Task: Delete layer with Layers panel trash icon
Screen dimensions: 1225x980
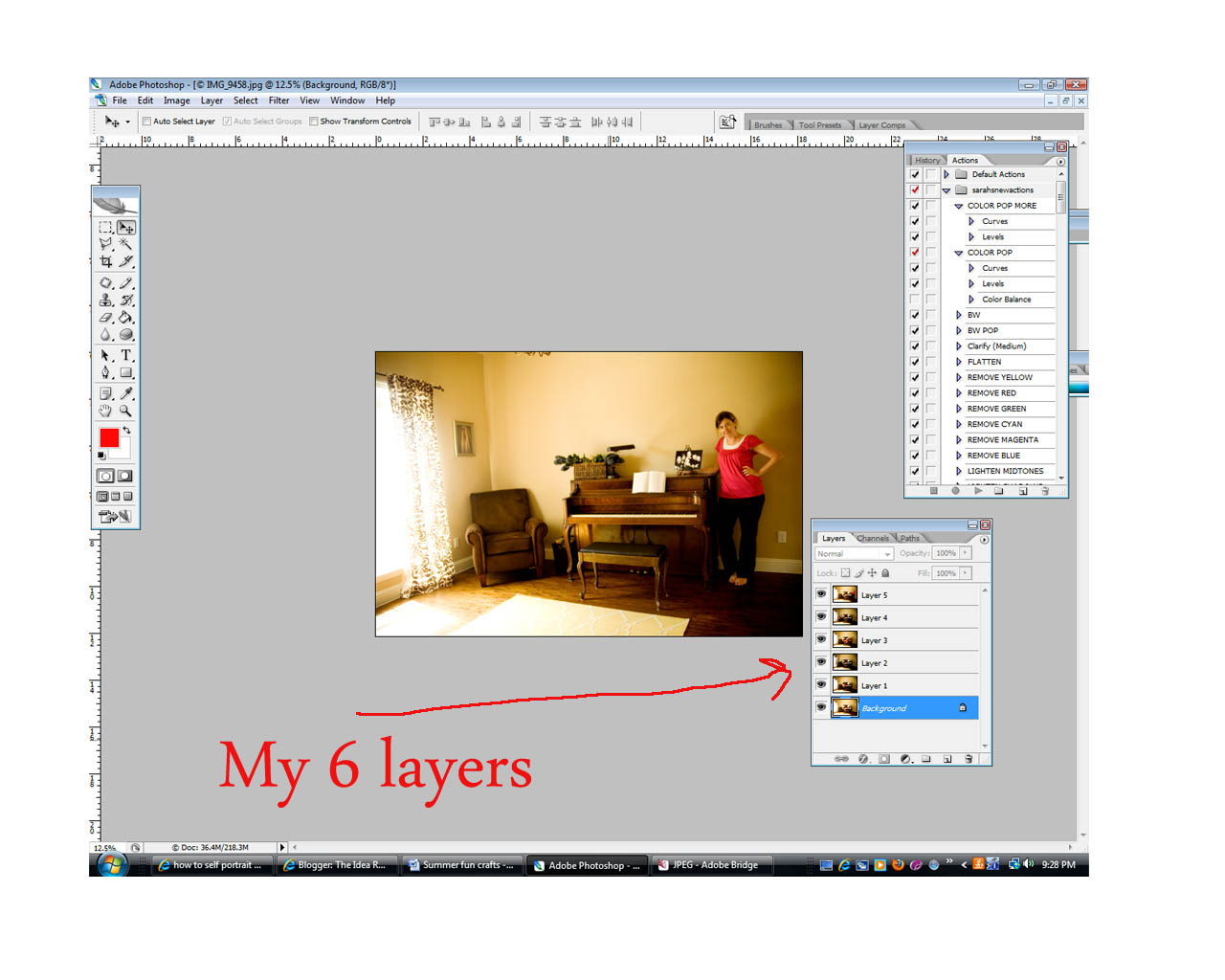Action: [x=969, y=759]
